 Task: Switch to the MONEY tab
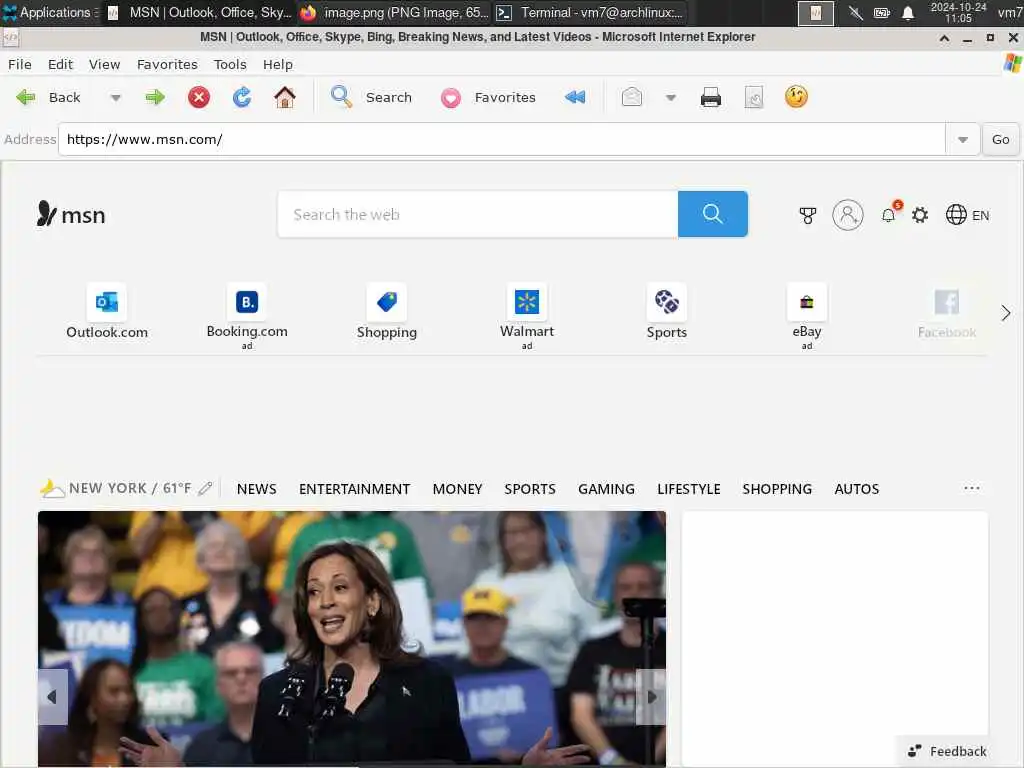(457, 489)
